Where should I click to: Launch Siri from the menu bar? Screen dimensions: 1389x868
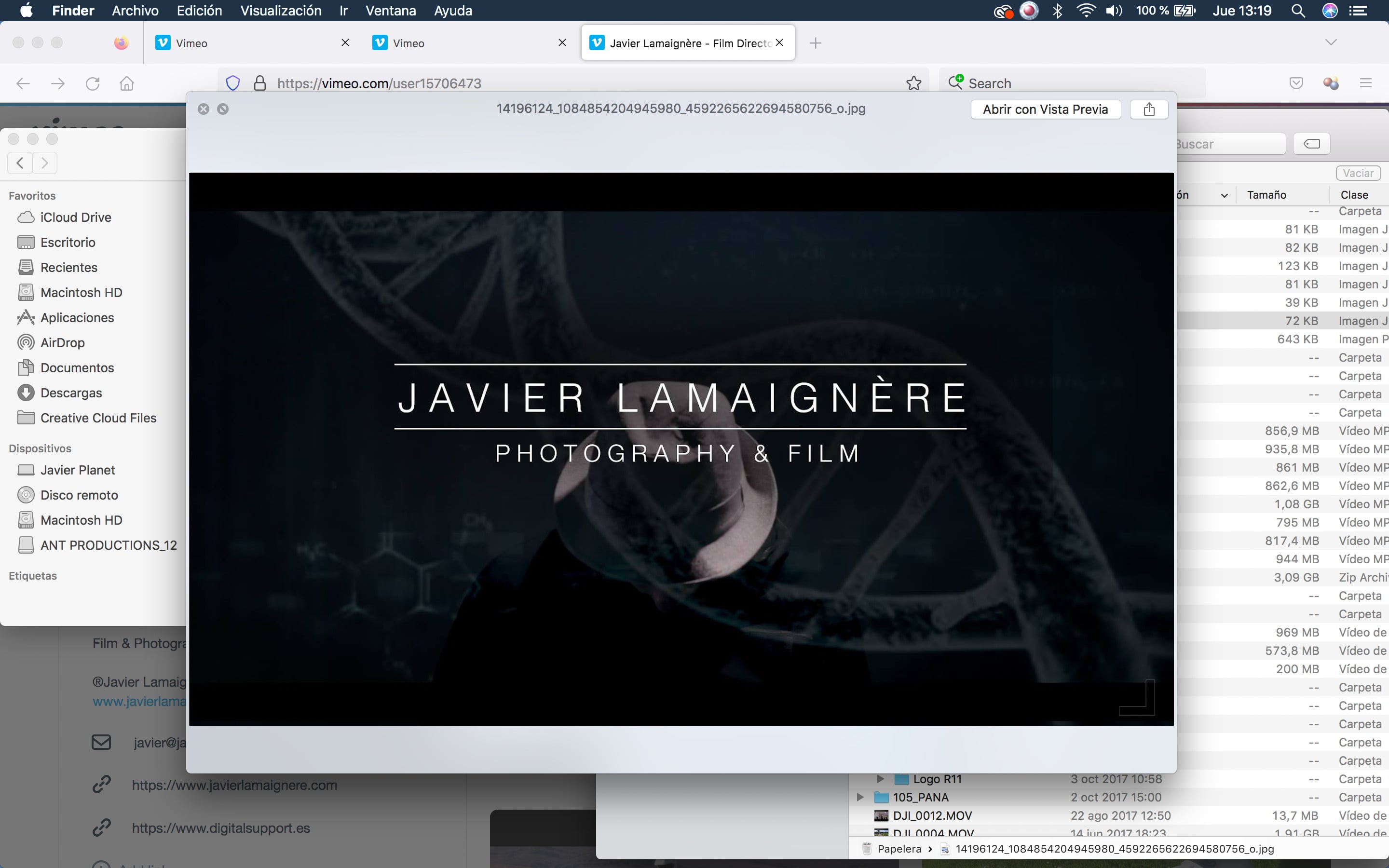tap(1330, 10)
